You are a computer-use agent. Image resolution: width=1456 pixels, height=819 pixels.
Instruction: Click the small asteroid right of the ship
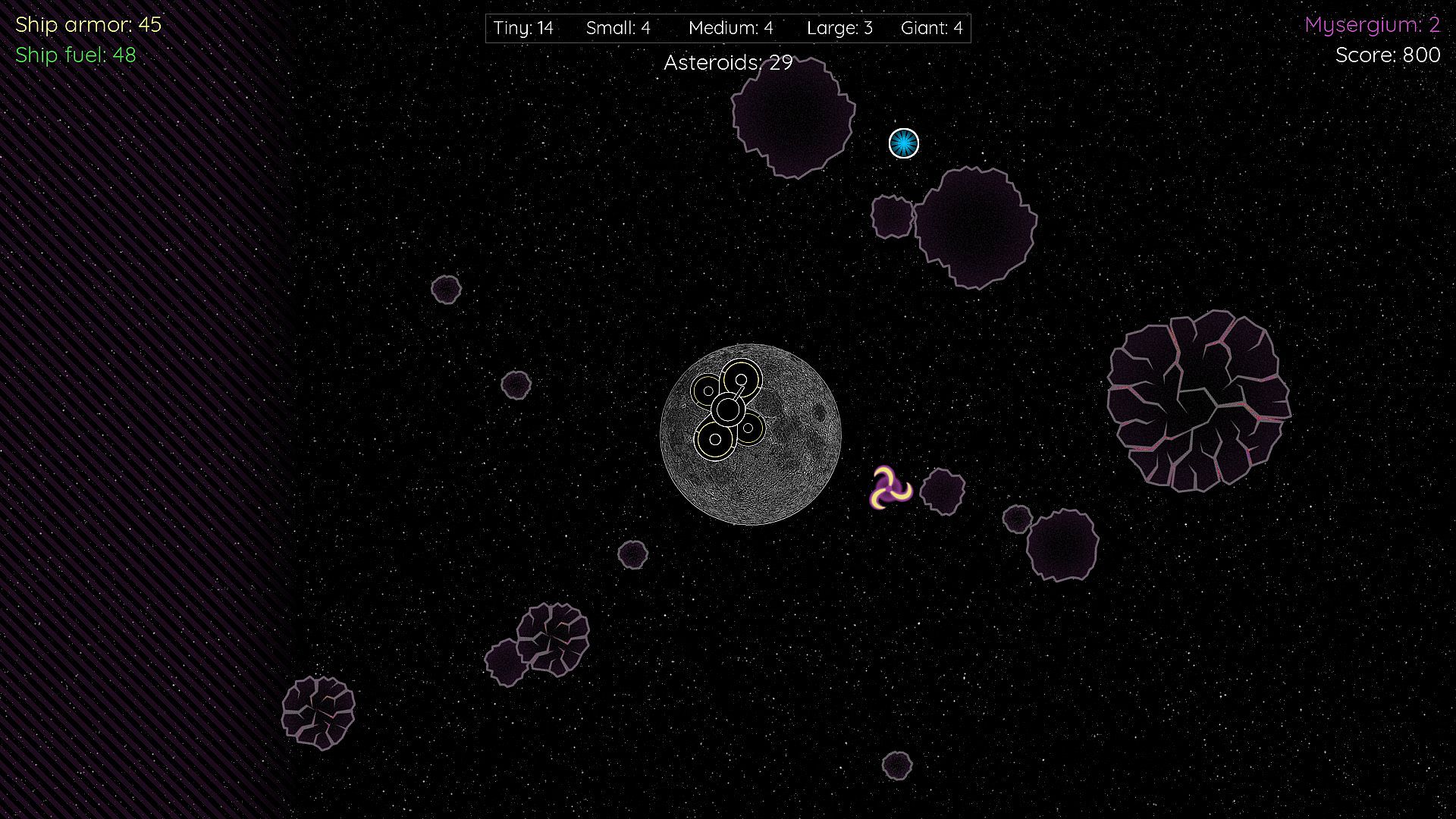click(x=943, y=491)
